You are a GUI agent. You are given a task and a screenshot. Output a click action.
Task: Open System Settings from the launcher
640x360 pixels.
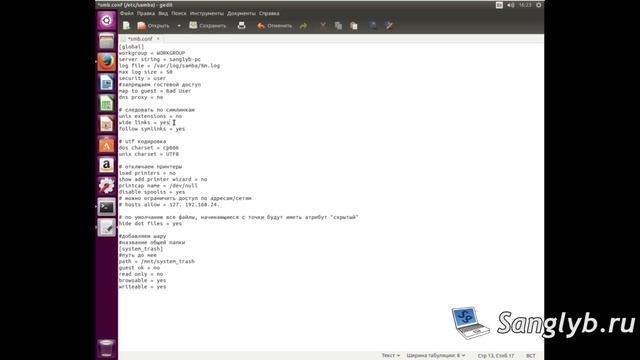pyautogui.click(x=107, y=186)
